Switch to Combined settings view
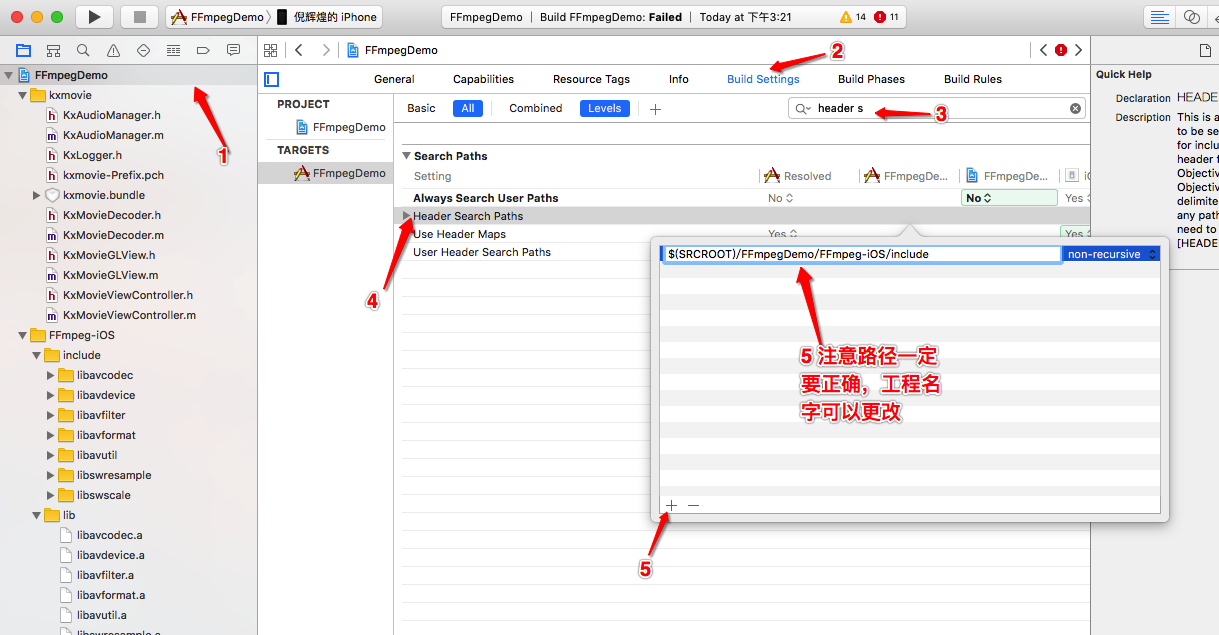Image resolution: width=1219 pixels, height=635 pixels. (536, 108)
